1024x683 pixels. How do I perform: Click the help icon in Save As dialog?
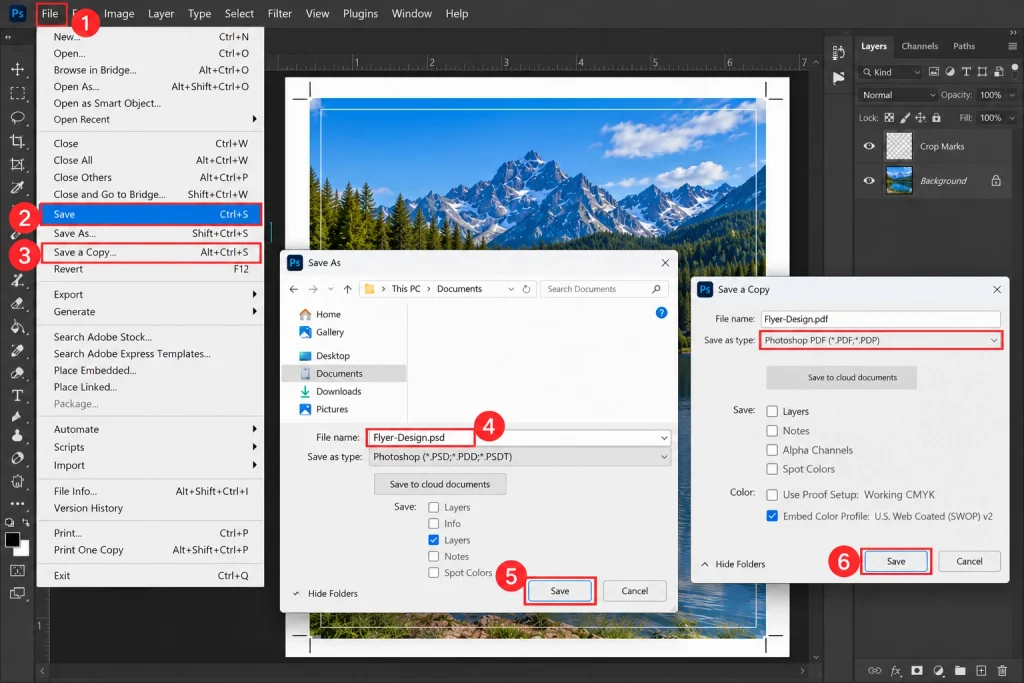662,313
